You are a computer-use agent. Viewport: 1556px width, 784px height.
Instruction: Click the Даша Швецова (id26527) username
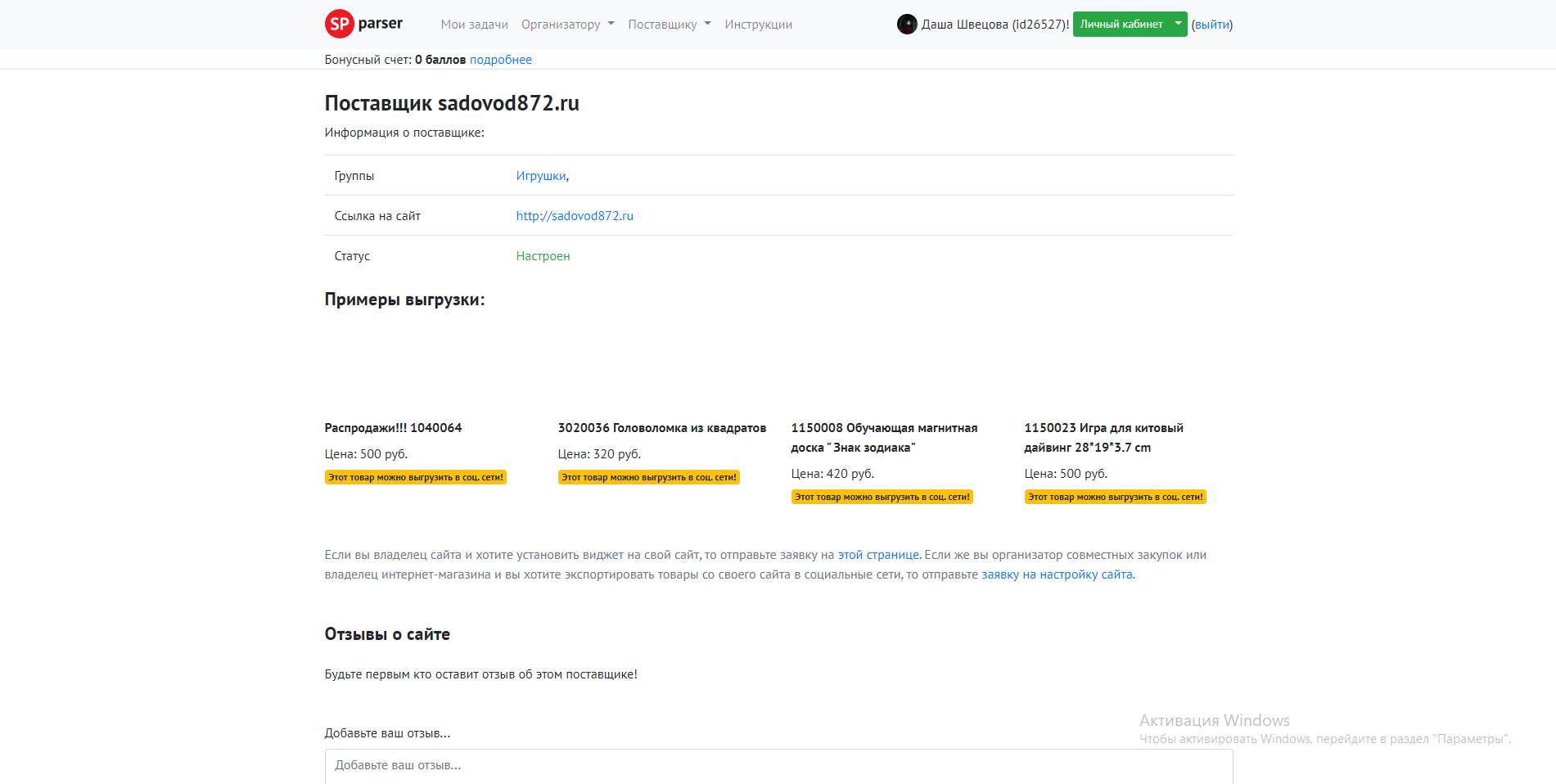tap(995, 25)
